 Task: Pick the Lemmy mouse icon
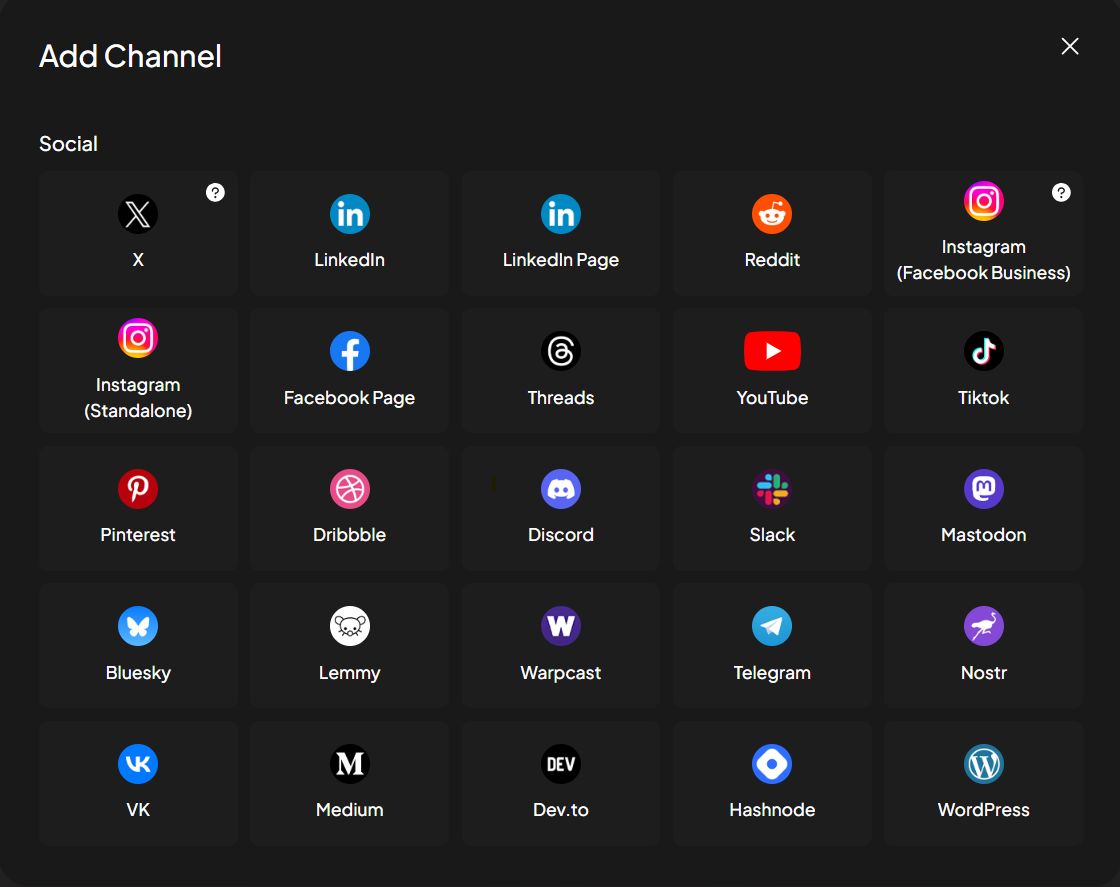click(x=349, y=626)
